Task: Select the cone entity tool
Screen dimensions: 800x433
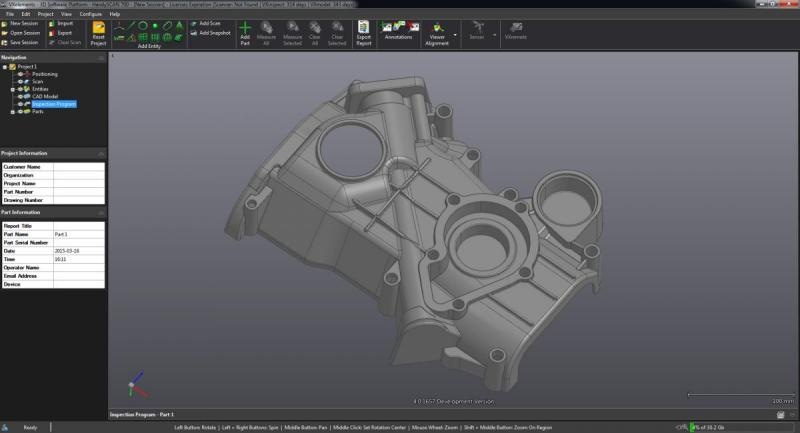Action: [179, 26]
